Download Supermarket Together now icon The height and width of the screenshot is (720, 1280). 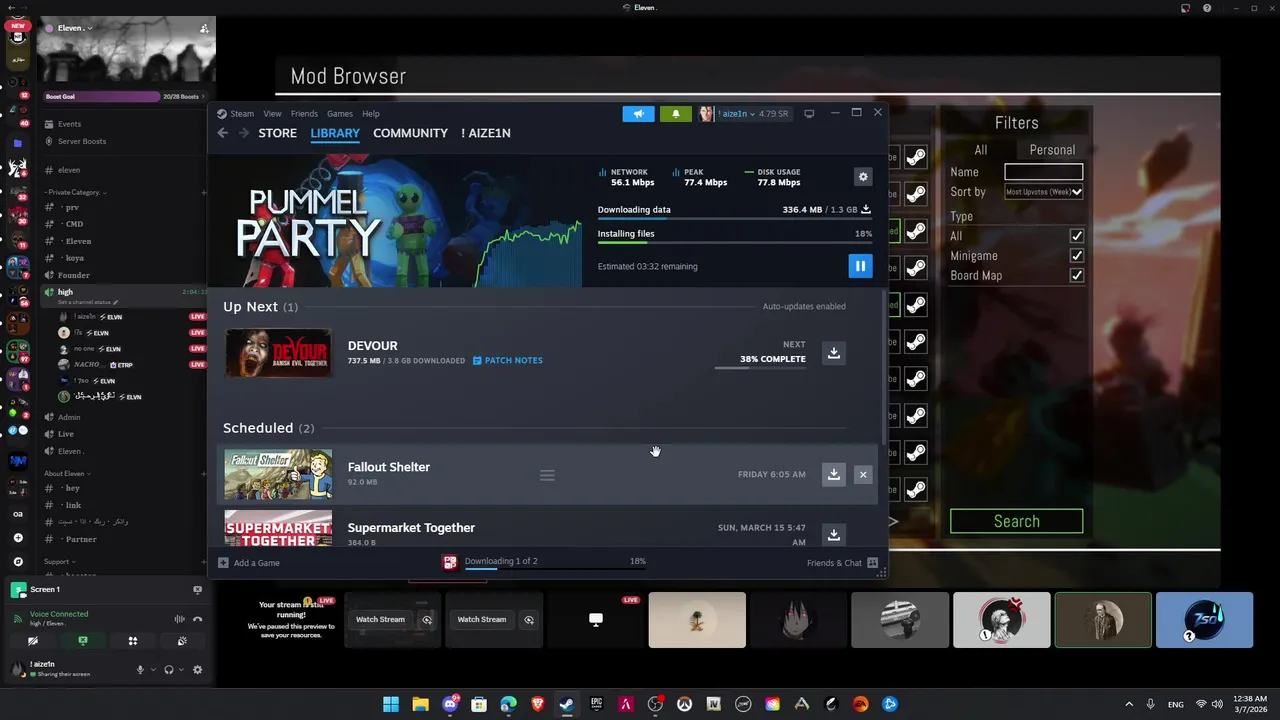click(x=833, y=535)
